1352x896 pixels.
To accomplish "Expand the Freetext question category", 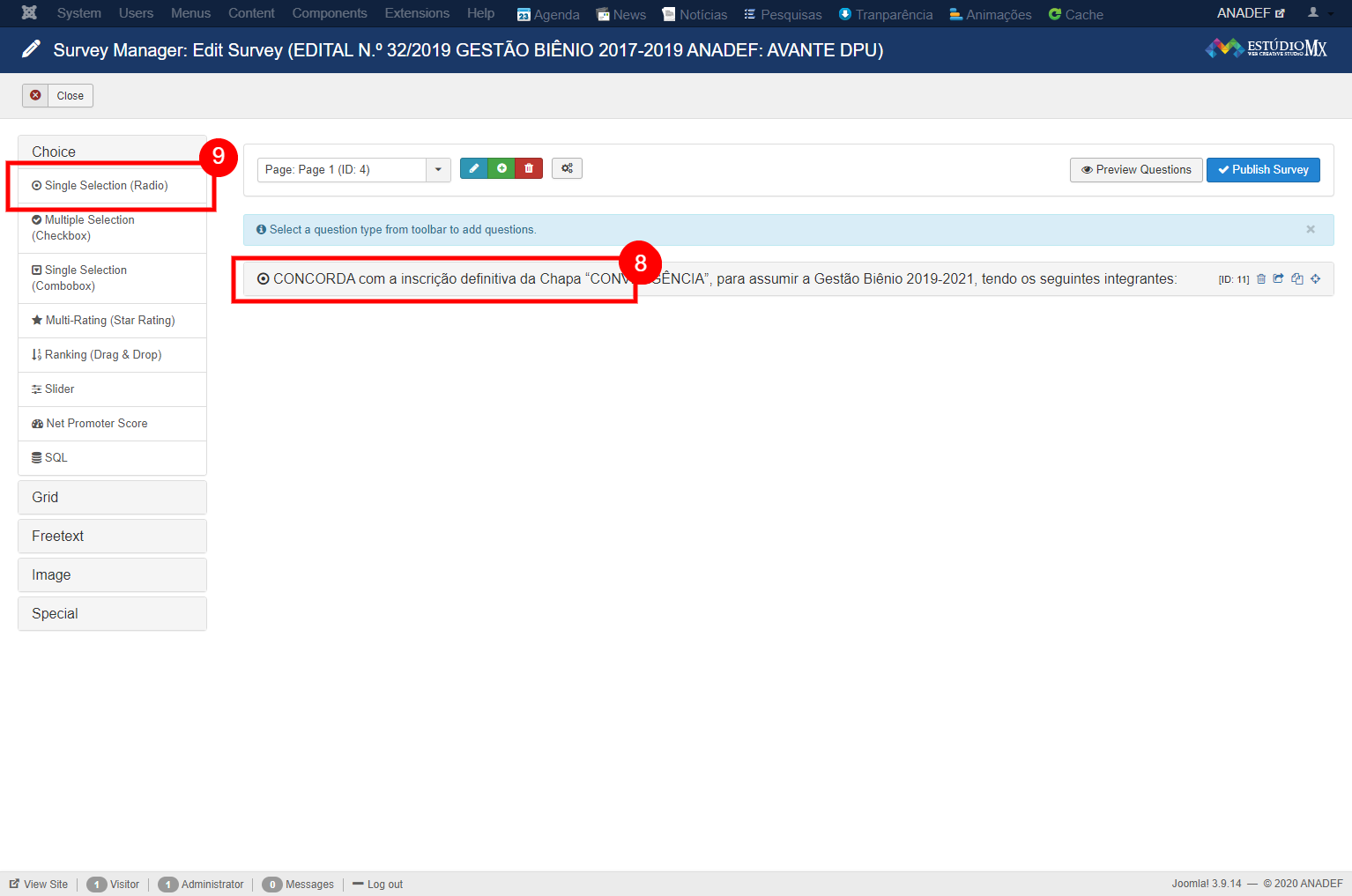I will pos(112,536).
